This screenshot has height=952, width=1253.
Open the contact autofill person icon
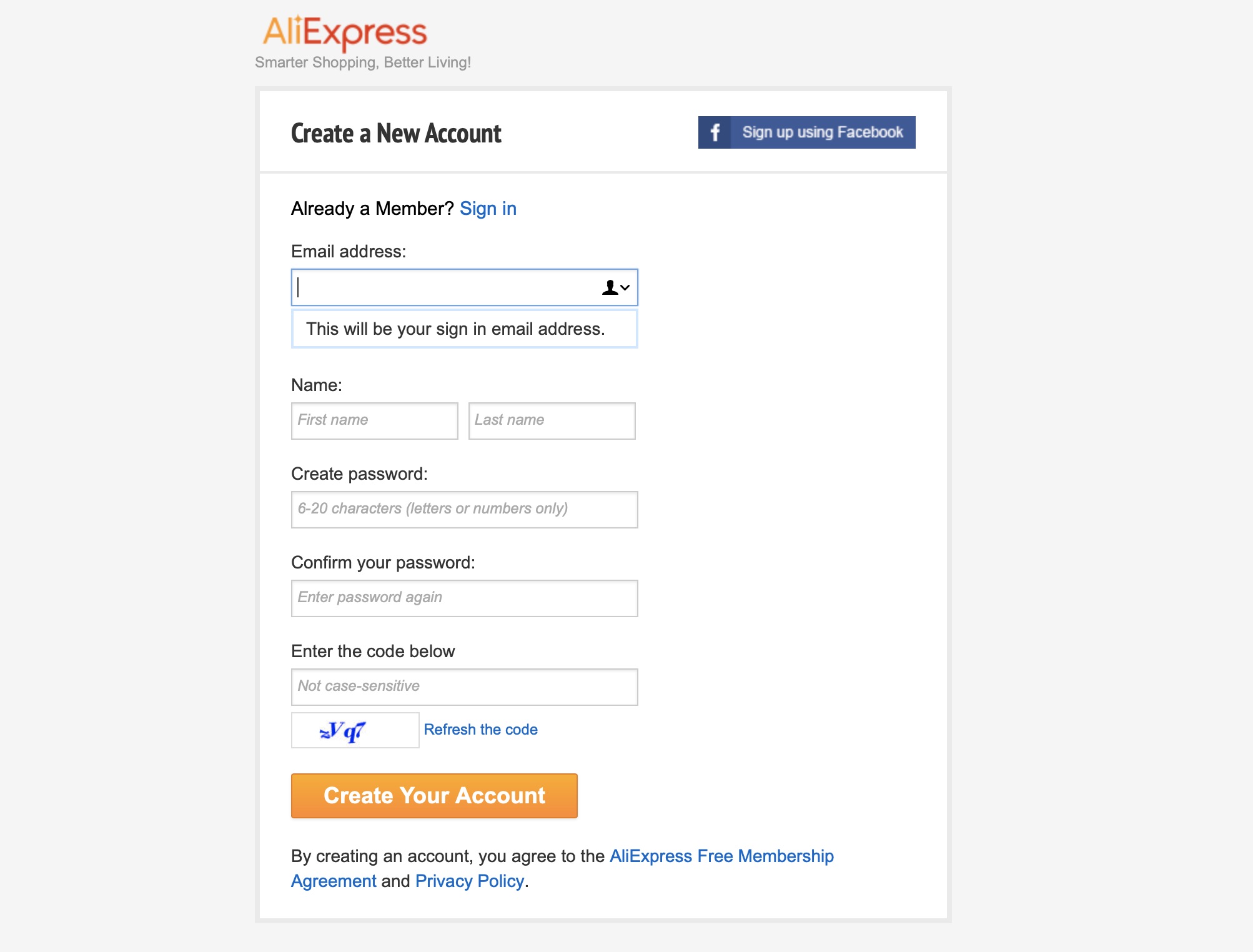pos(610,287)
